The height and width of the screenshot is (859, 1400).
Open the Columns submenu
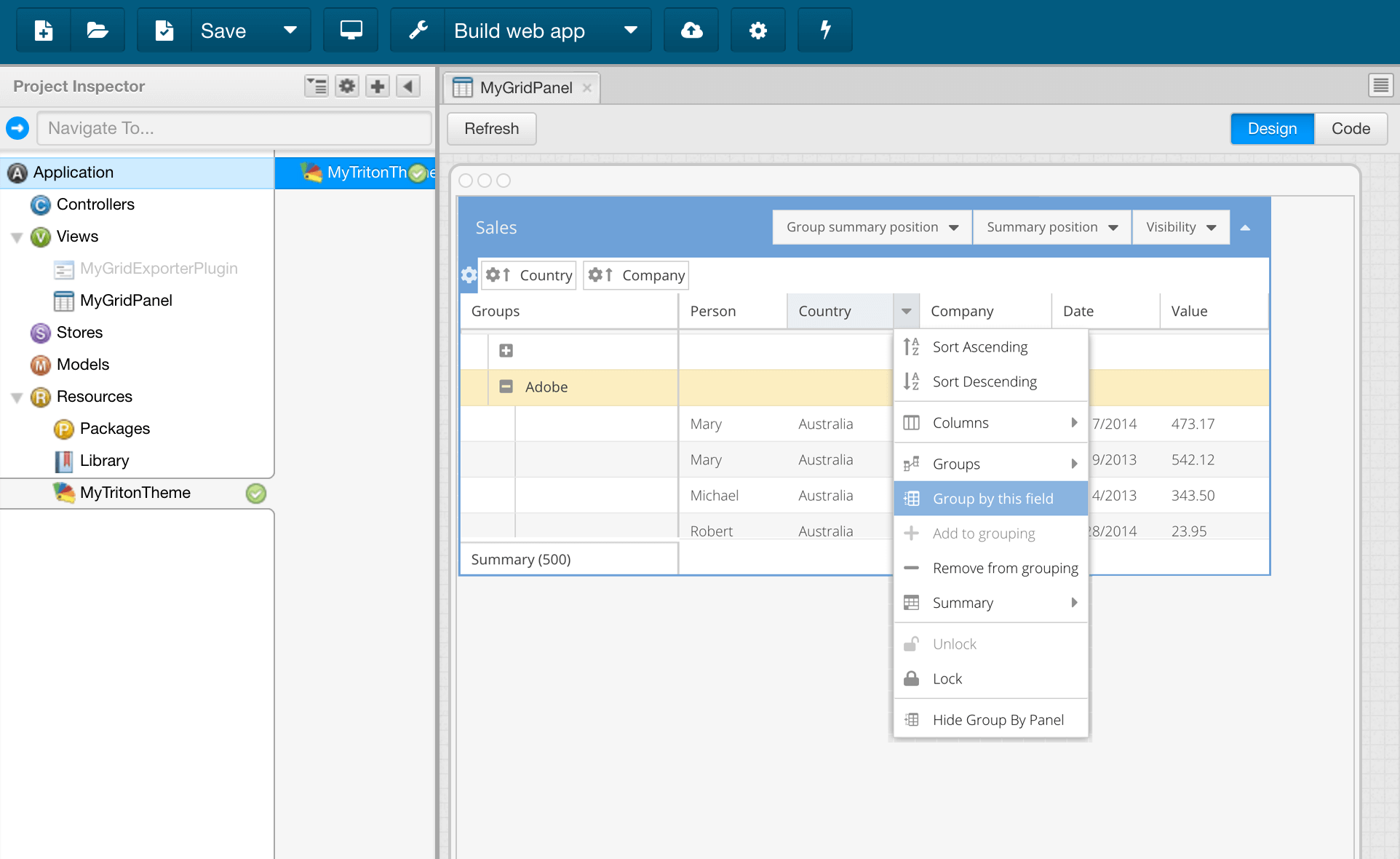pos(990,423)
